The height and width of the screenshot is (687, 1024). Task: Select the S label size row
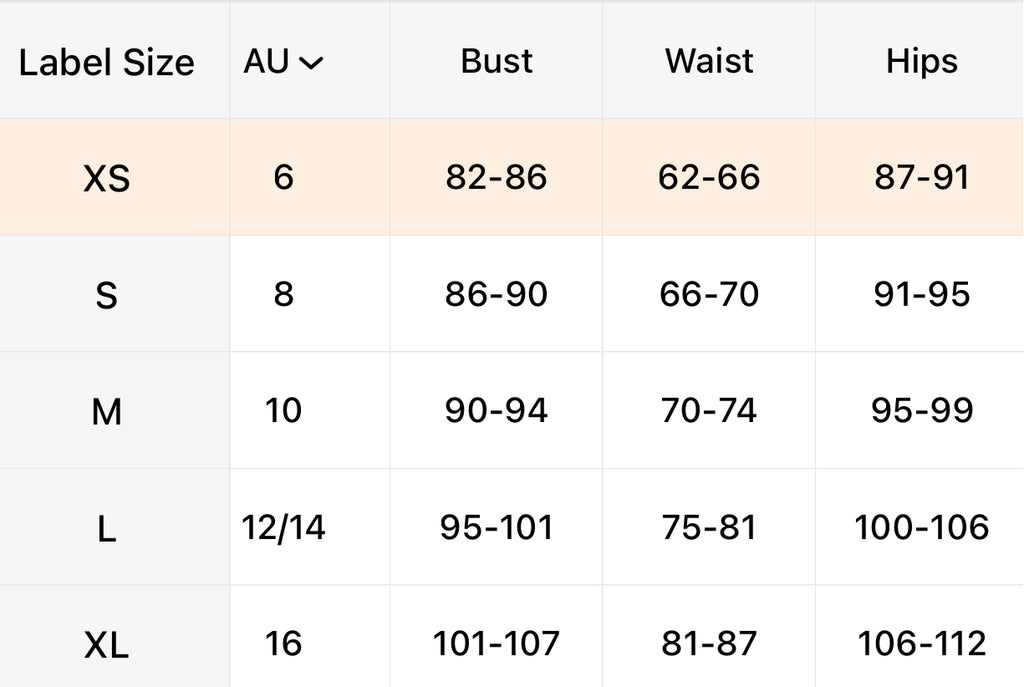pos(106,296)
